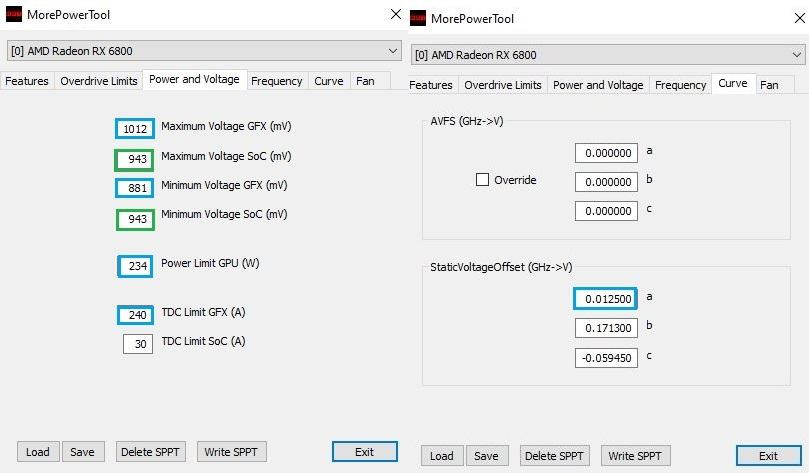
Task: Focus StaticVoltageOffset a field 0.012500
Action: 605,299
